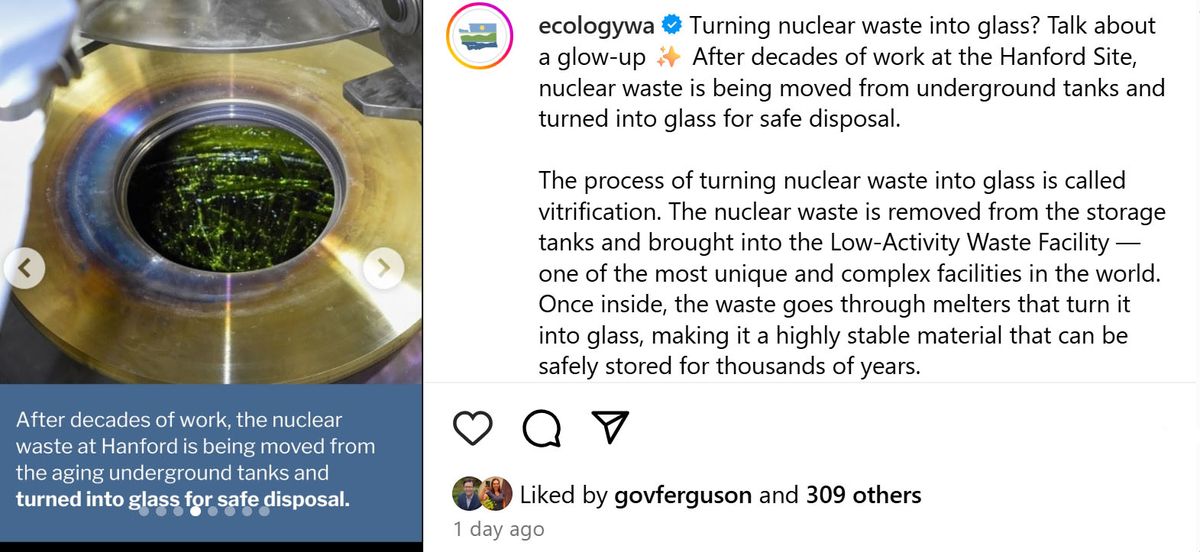Like the post with the heart icon
Viewport: 1200px width, 552px height.
pos(474,428)
